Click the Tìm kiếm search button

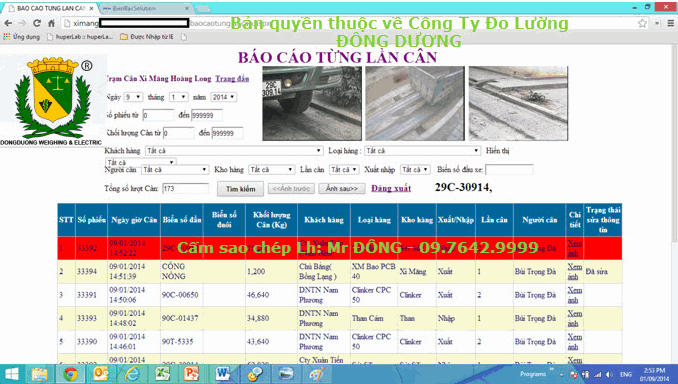click(240, 189)
